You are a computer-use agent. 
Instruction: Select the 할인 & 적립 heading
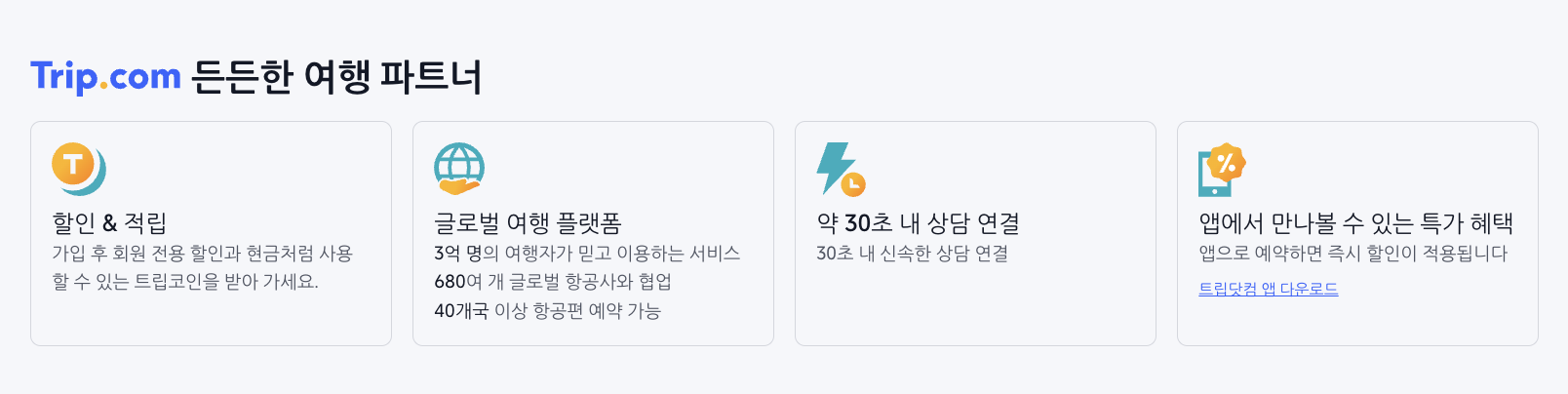(x=109, y=223)
